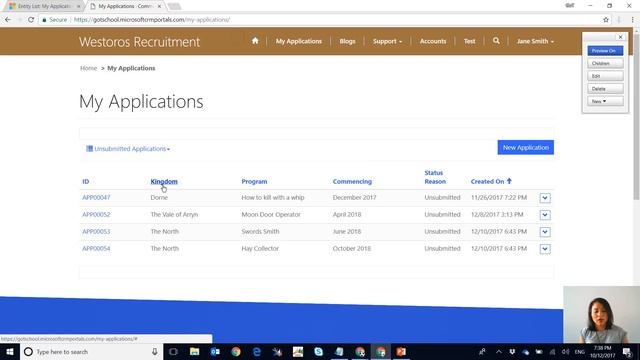Launch File Explorer from the taskbar

pyautogui.click(x=194, y=351)
